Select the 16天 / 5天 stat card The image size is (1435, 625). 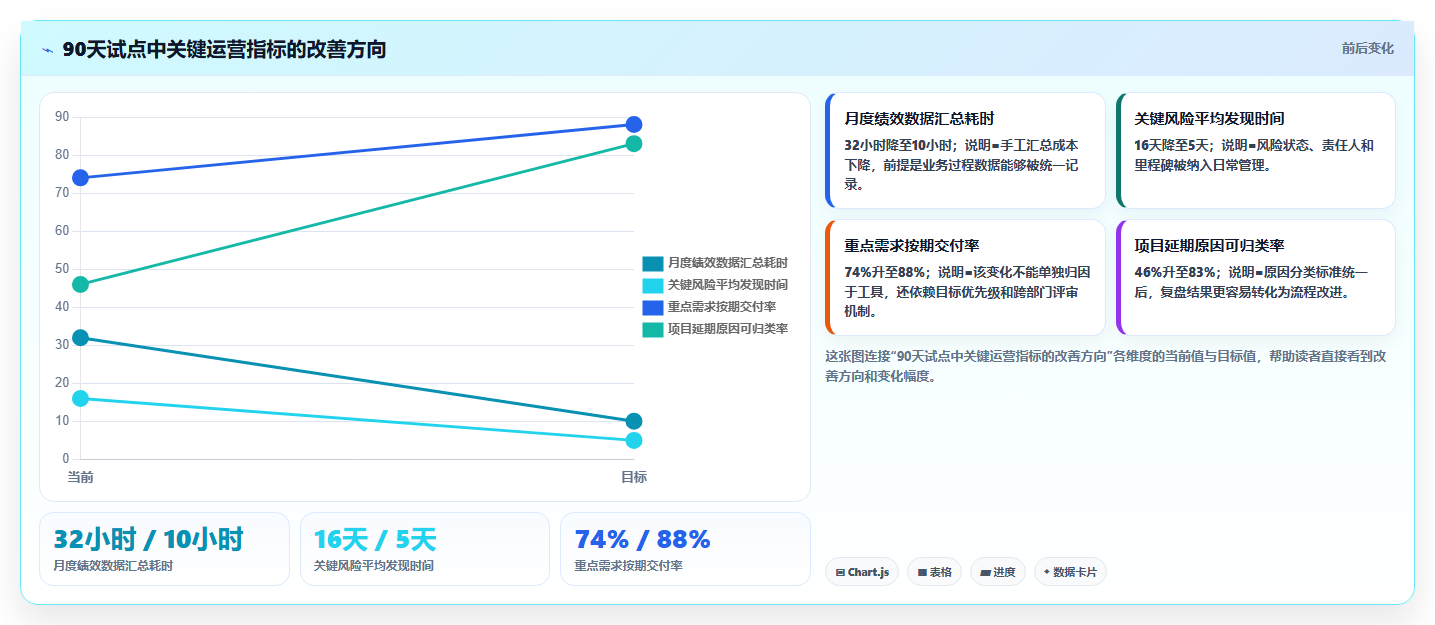tap(425, 549)
